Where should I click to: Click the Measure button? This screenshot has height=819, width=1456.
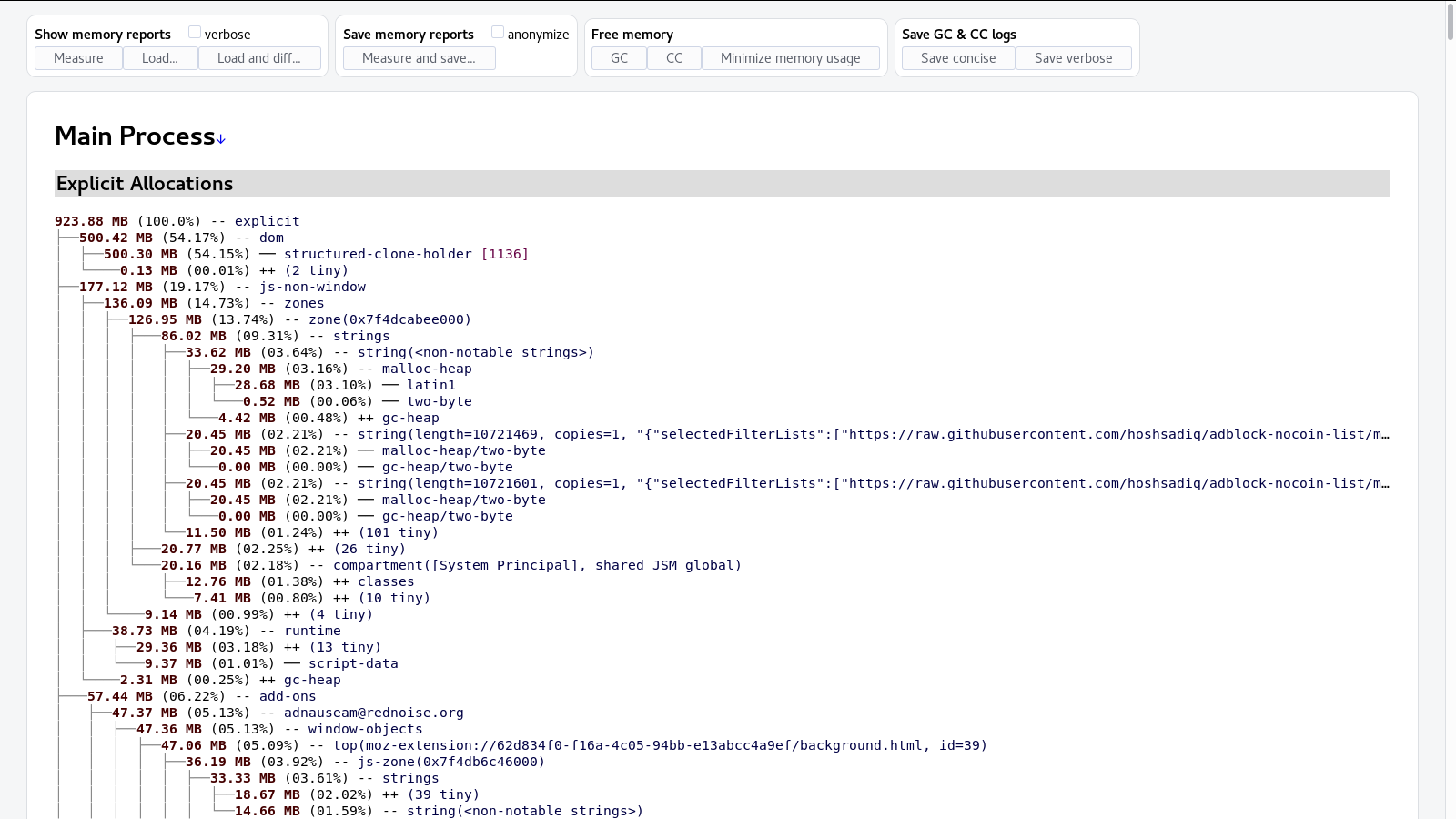coord(77,57)
